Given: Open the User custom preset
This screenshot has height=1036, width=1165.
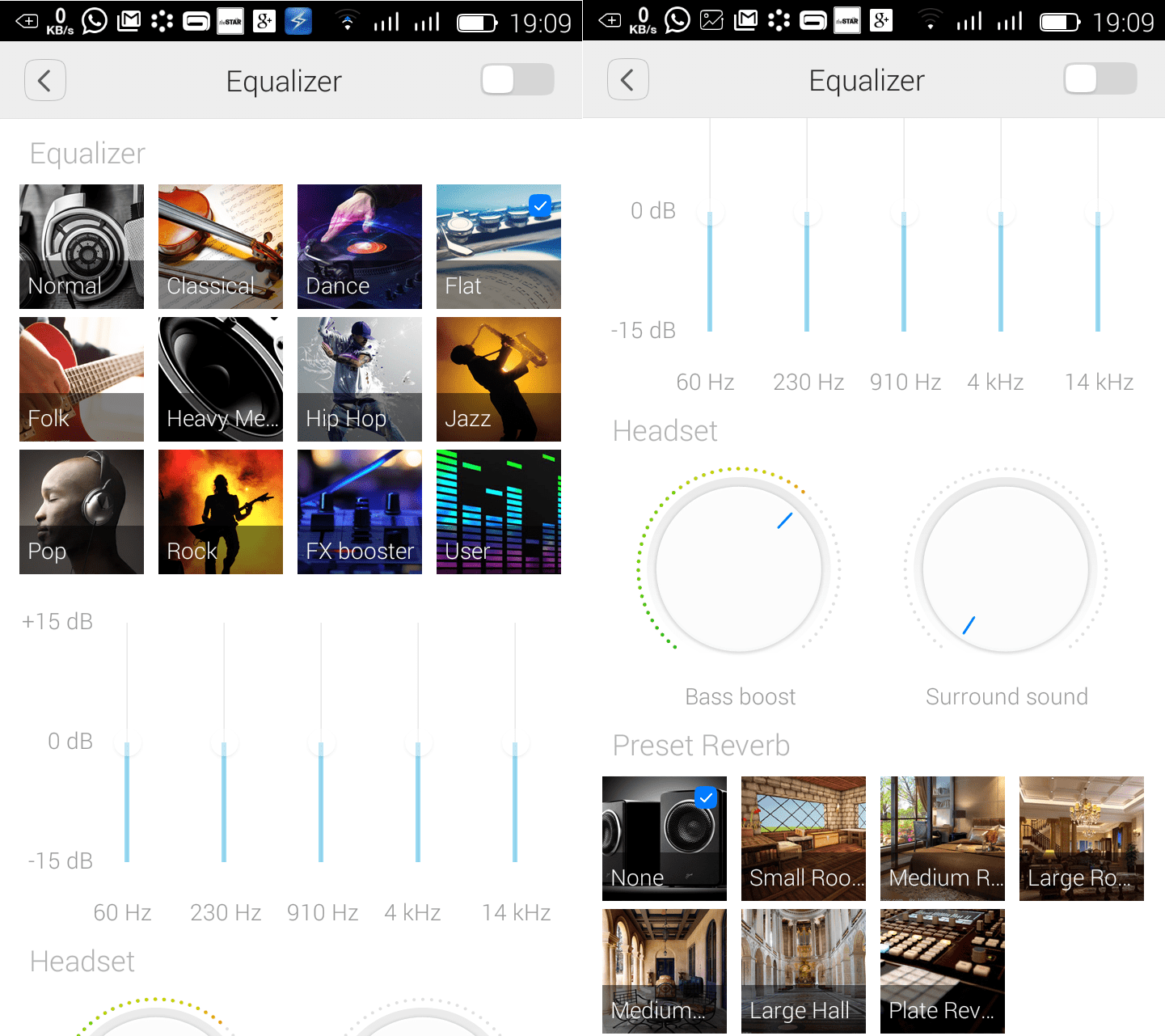Looking at the screenshot, I should [x=499, y=512].
